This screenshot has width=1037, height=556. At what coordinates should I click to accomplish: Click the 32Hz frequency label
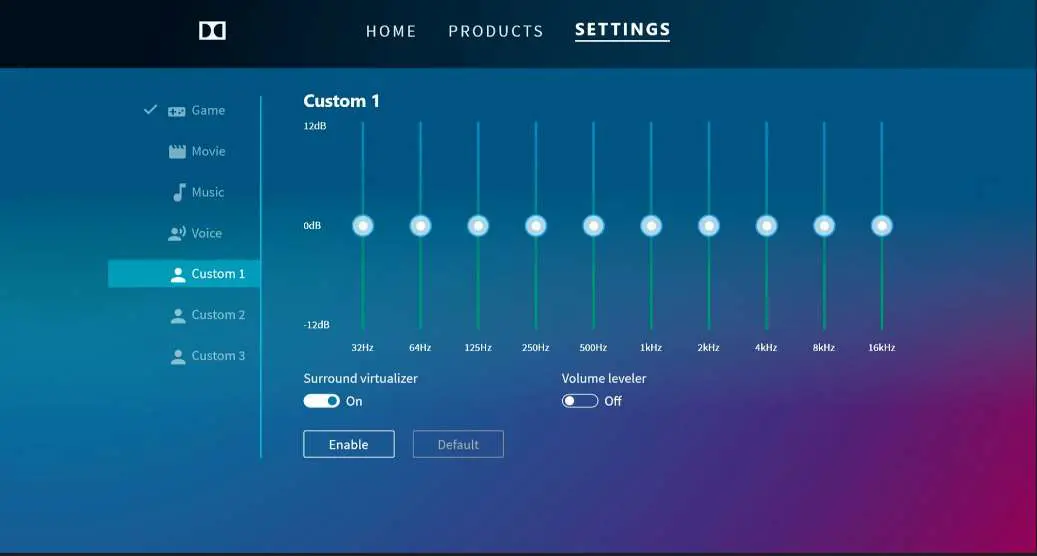[362, 348]
